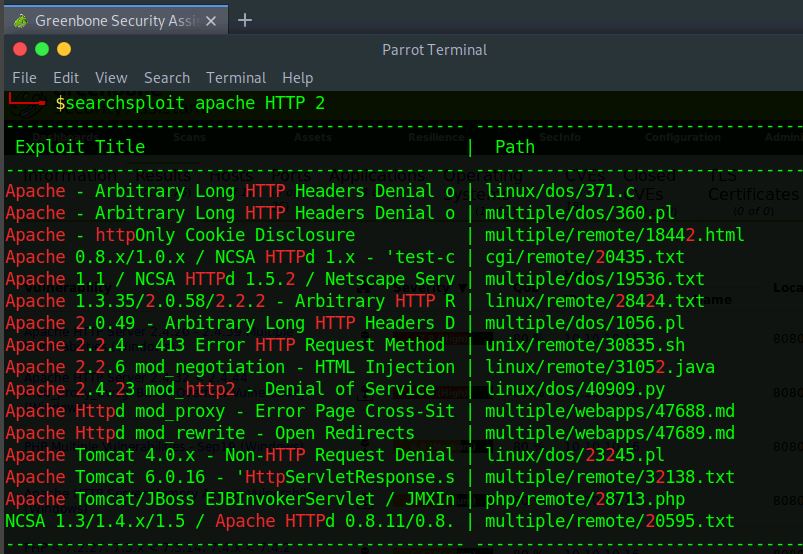The height and width of the screenshot is (554, 803).
Task: Open a new browser tab with plus button
Action: [245, 20]
